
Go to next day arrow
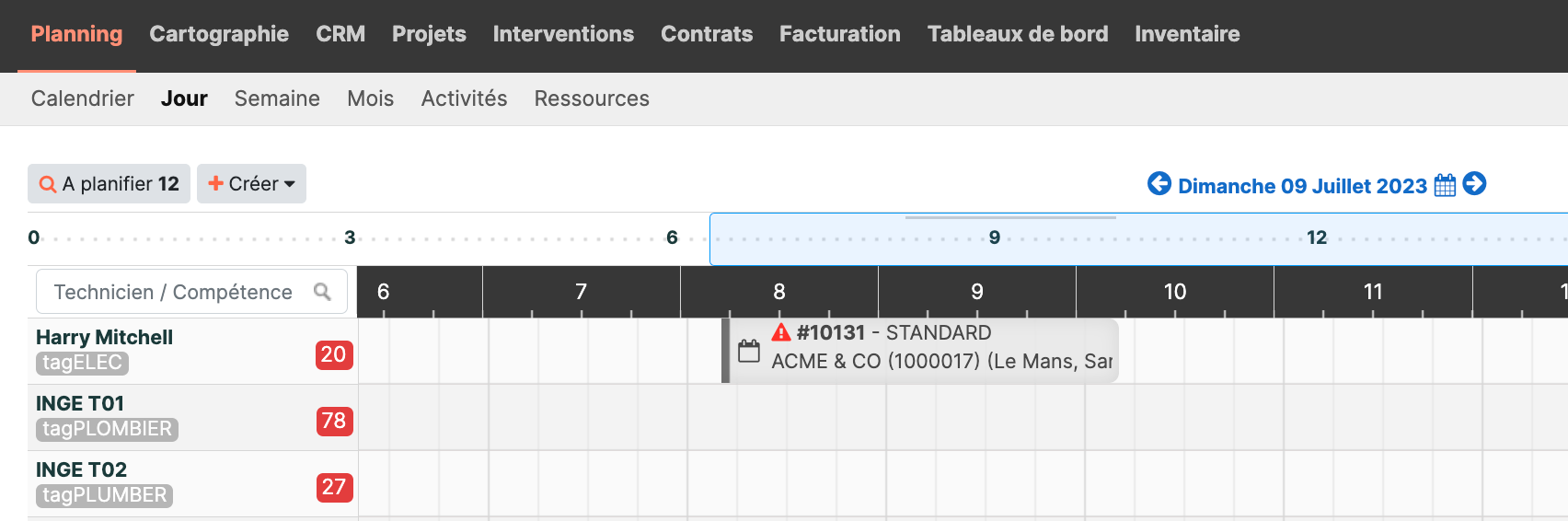tap(1474, 184)
